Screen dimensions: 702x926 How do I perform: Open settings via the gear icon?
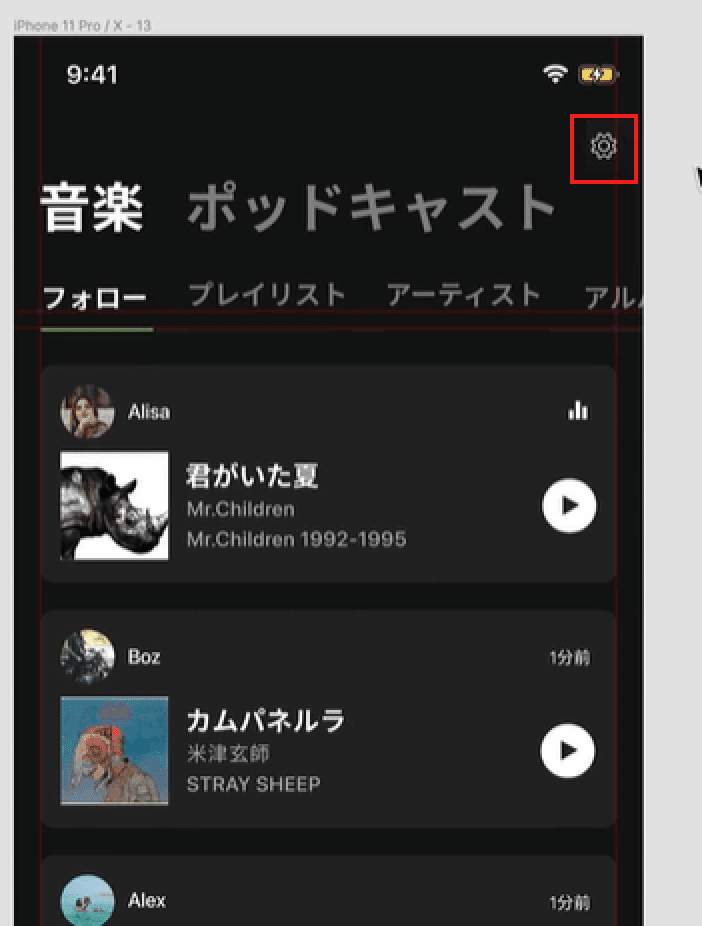click(603, 146)
